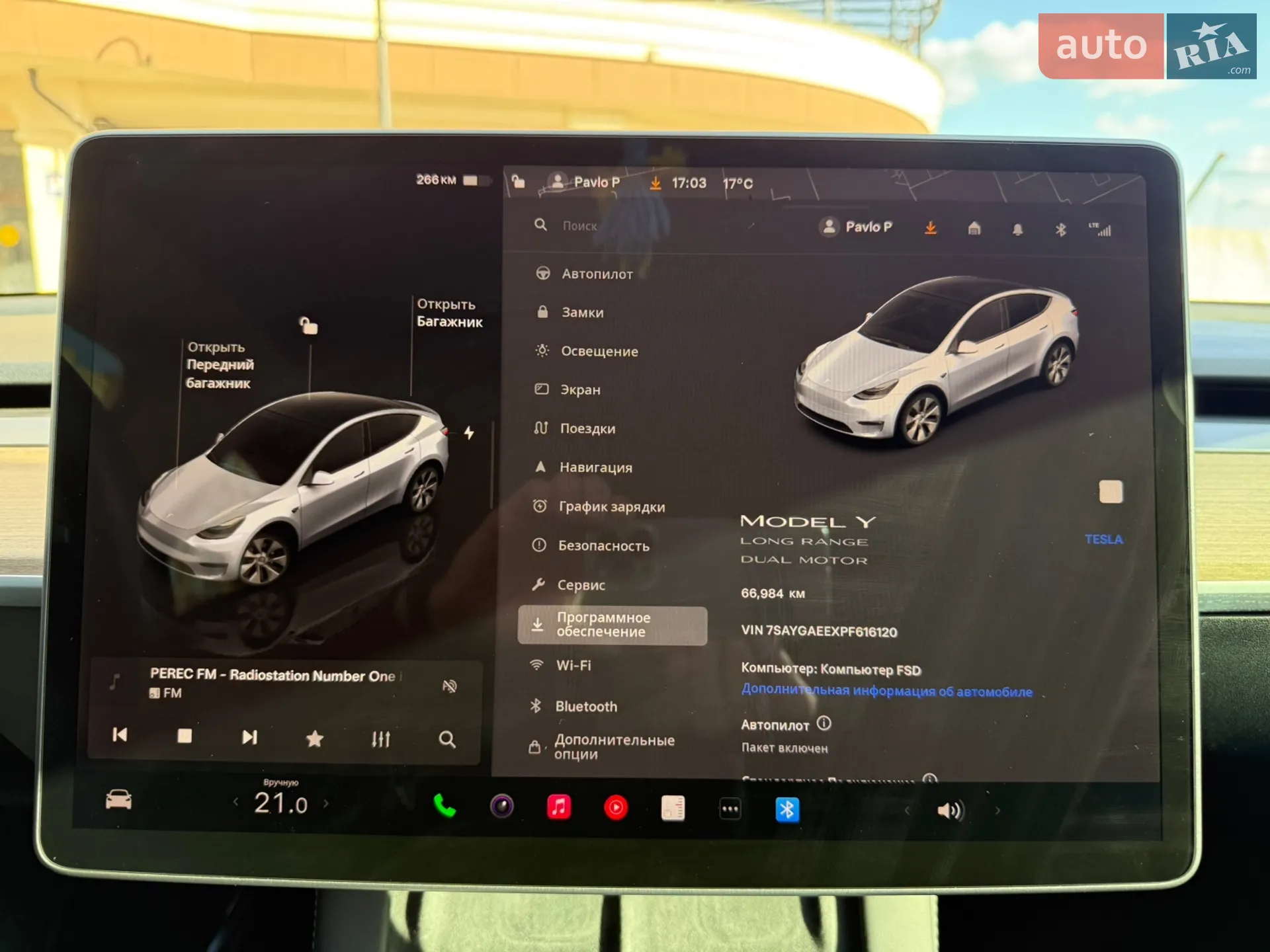Tap the unlock padlock icon above the car
The width and height of the screenshot is (1270, 952).
pyautogui.click(x=308, y=325)
